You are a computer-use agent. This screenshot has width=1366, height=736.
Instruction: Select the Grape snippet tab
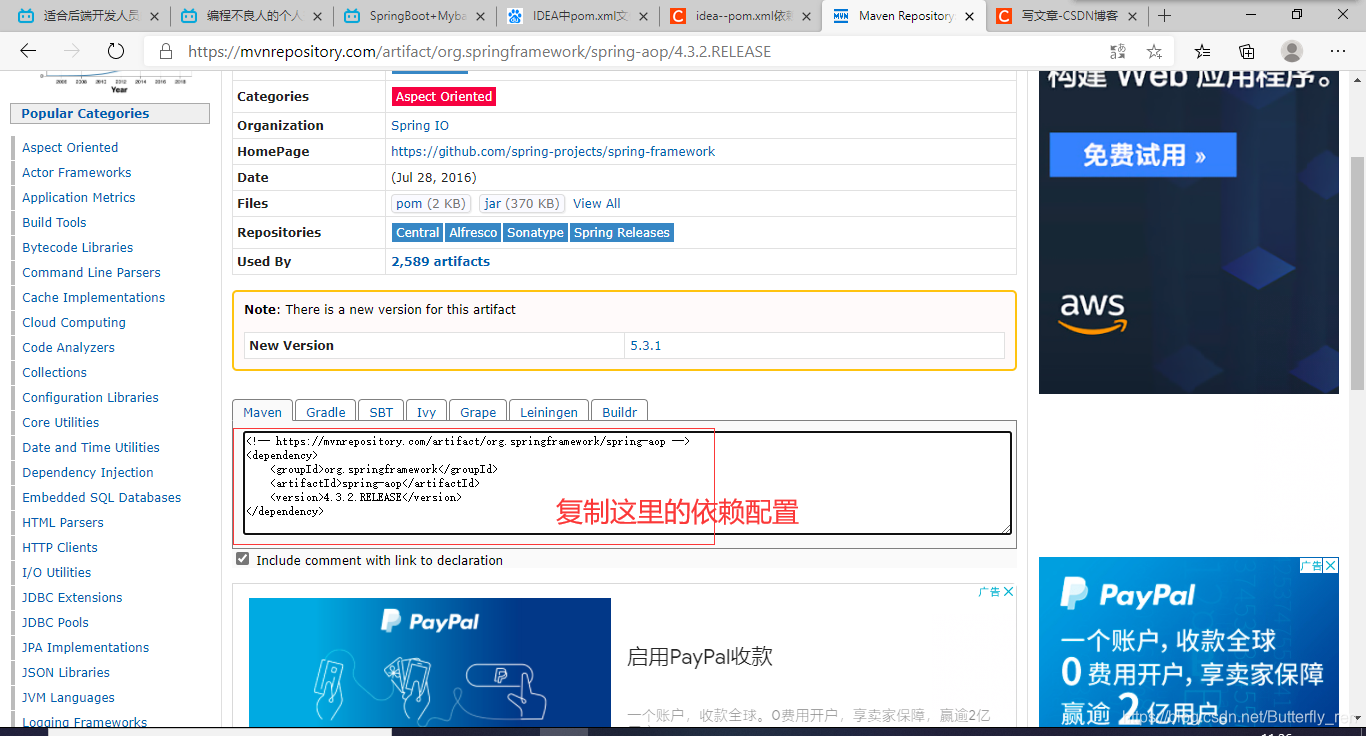click(x=478, y=411)
